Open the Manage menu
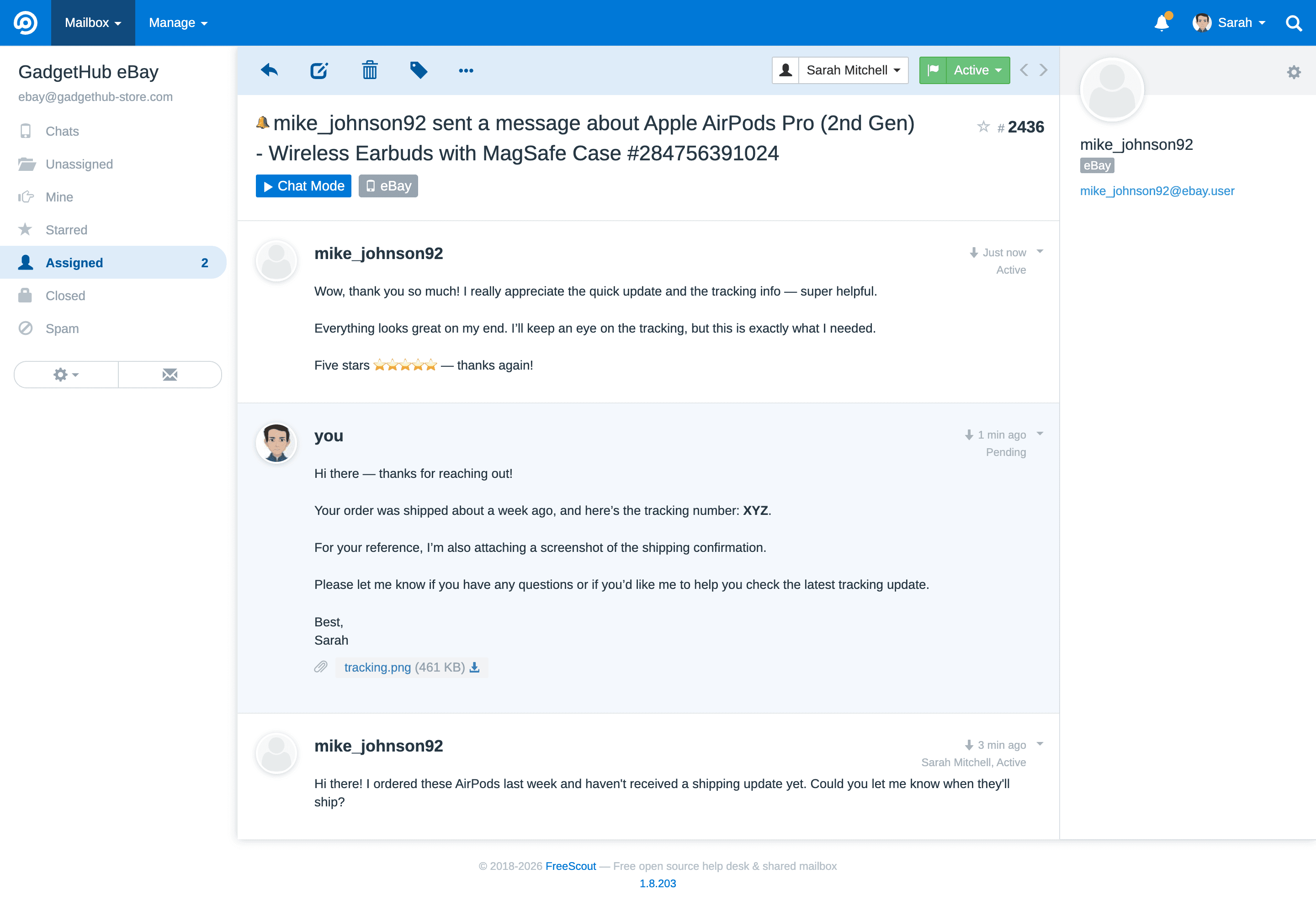Viewport: 1316px width, 911px height. (177, 23)
